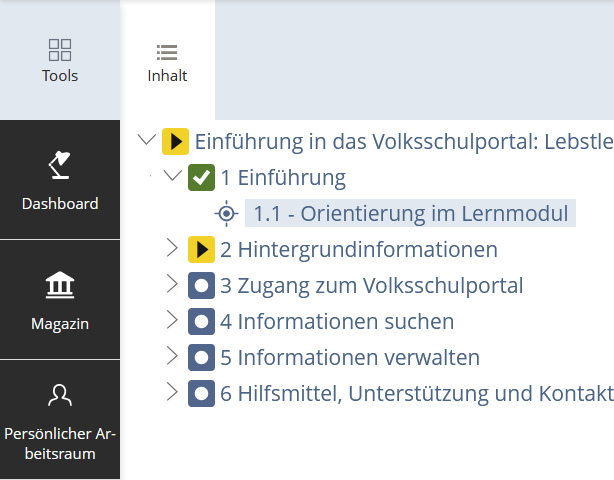Open chapter 3 Zugang zum Volksschulportal
Screen dimensions: 614x480
(371, 286)
